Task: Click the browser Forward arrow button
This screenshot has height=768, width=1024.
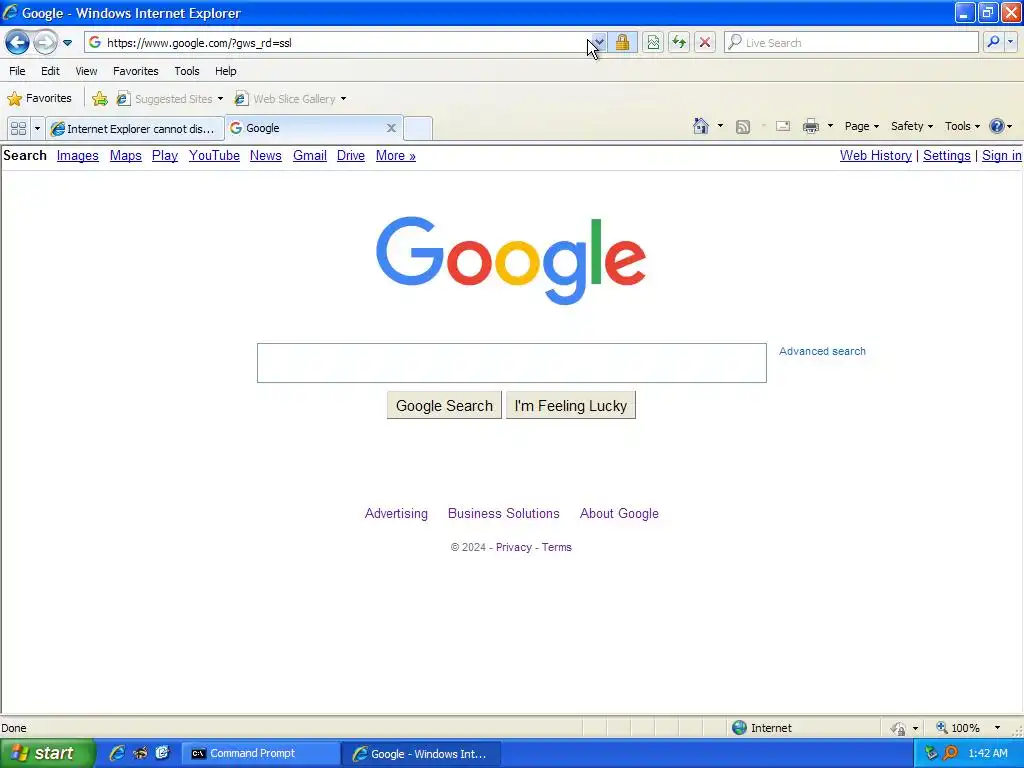Action: (x=45, y=43)
